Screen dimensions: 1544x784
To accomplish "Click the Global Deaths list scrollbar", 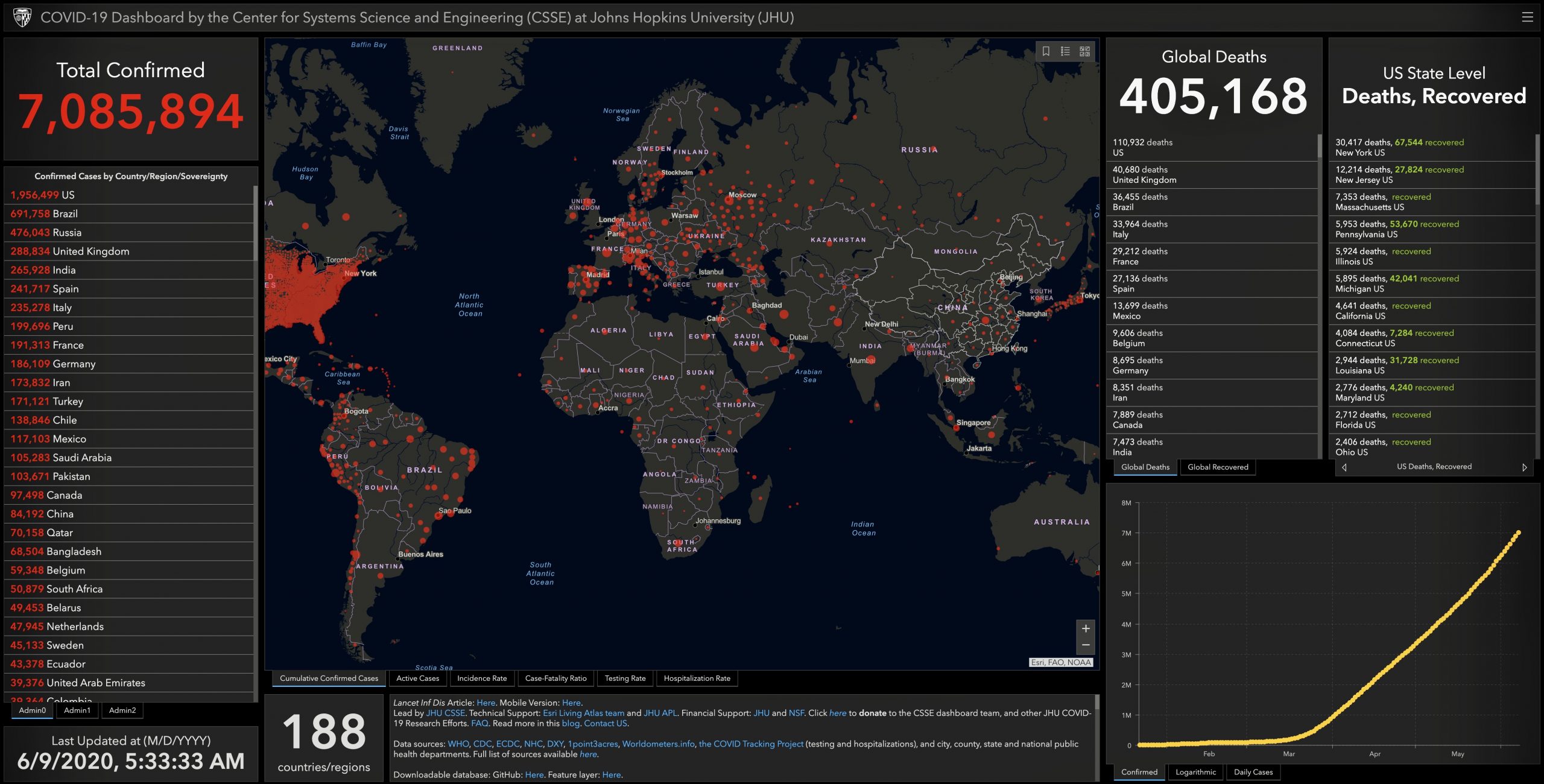I will pos(1320,147).
